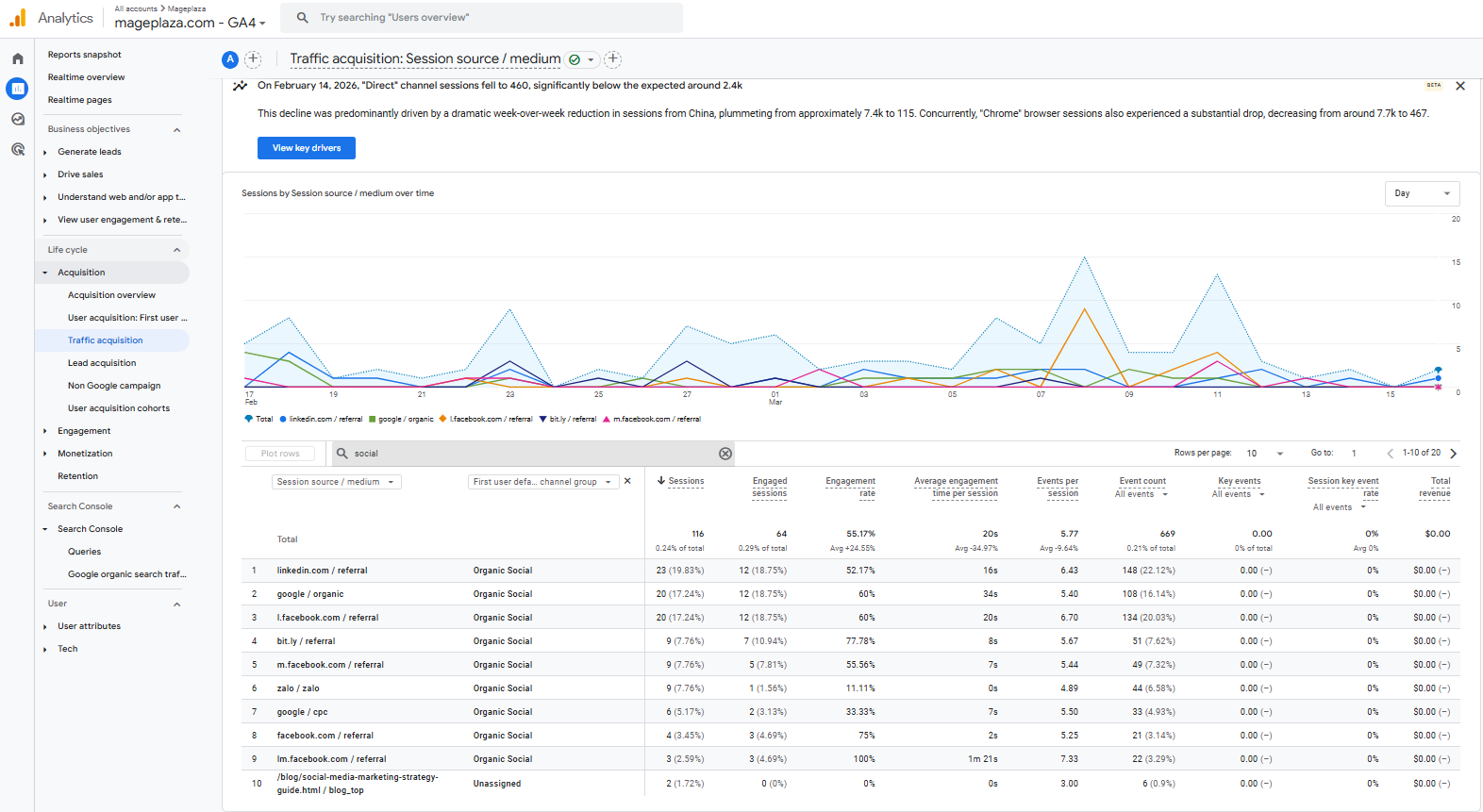Clear the 'social' table search filter
The width and height of the screenshot is (1483, 812).
(x=725, y=454)
